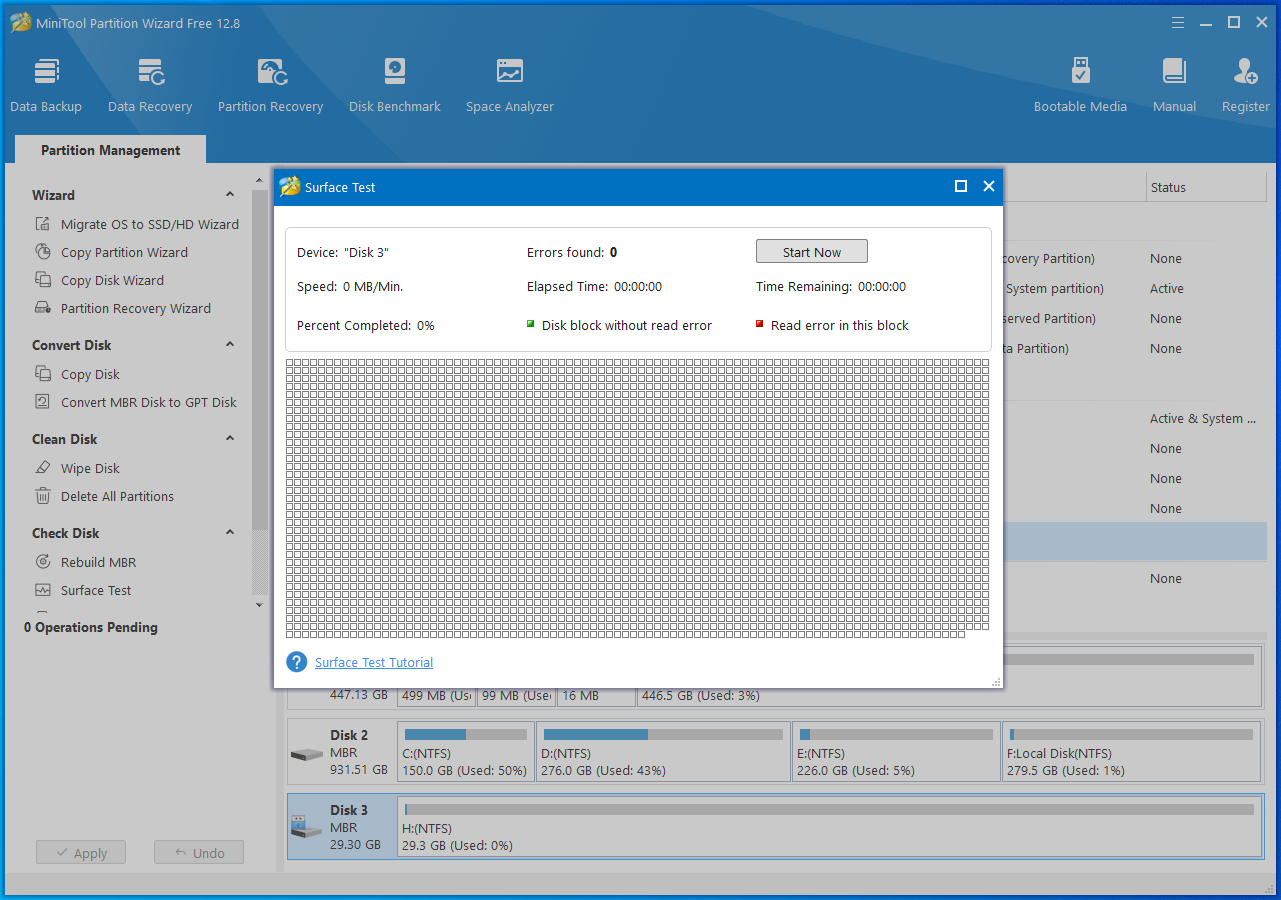
Task: Collapse the Clean Disk section
Action: (230, 439)
